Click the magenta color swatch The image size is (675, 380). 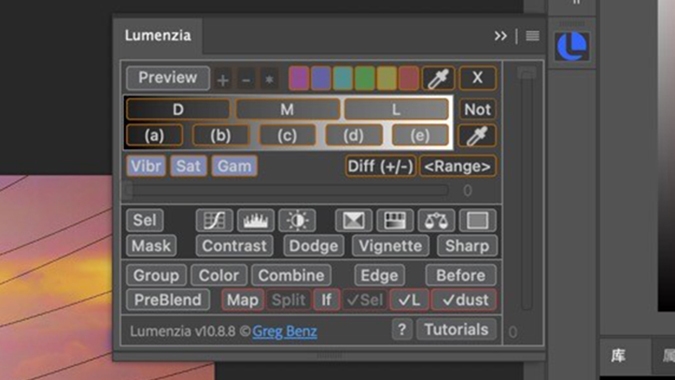299,78
